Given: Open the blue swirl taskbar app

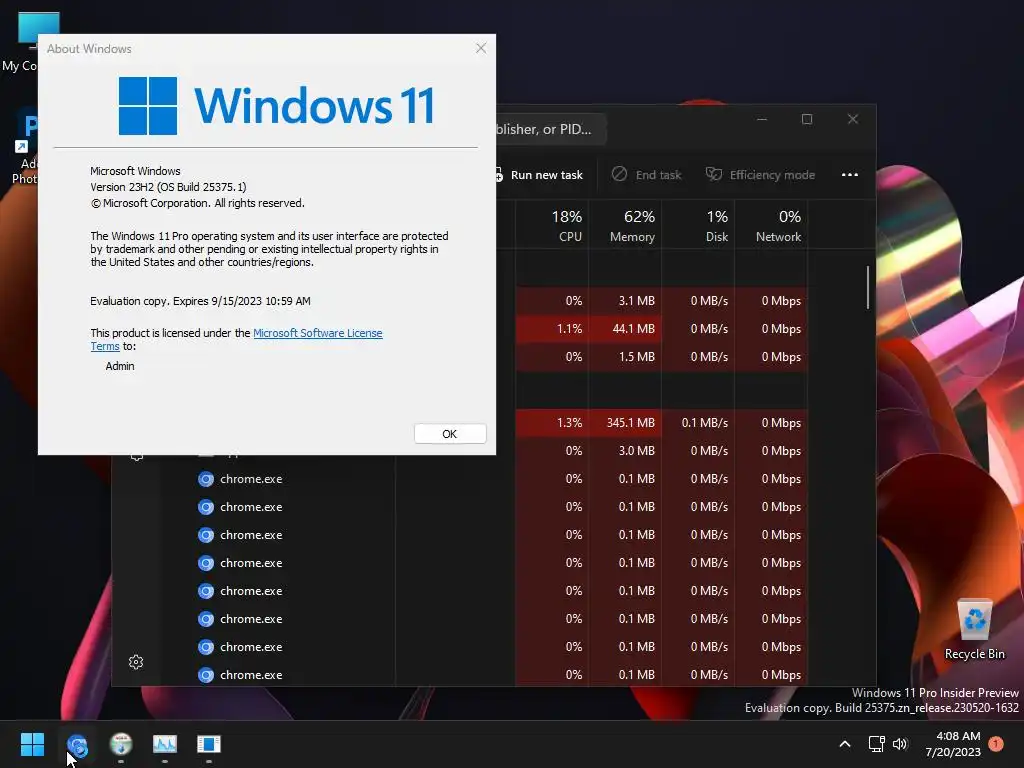Looking at the screenshot, I should coord(77,744).
